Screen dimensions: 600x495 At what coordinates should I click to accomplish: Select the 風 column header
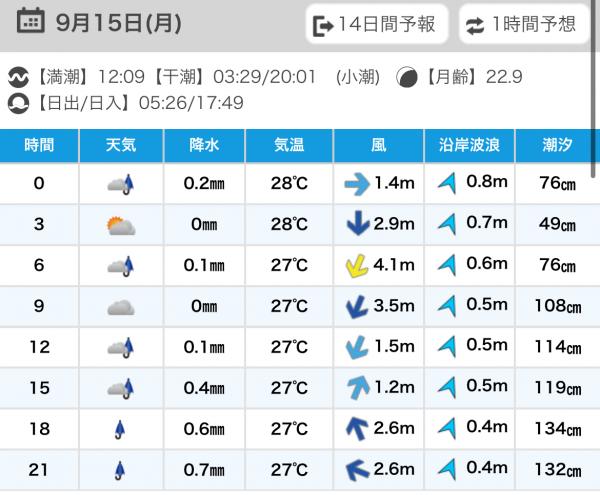coord(379,144)
